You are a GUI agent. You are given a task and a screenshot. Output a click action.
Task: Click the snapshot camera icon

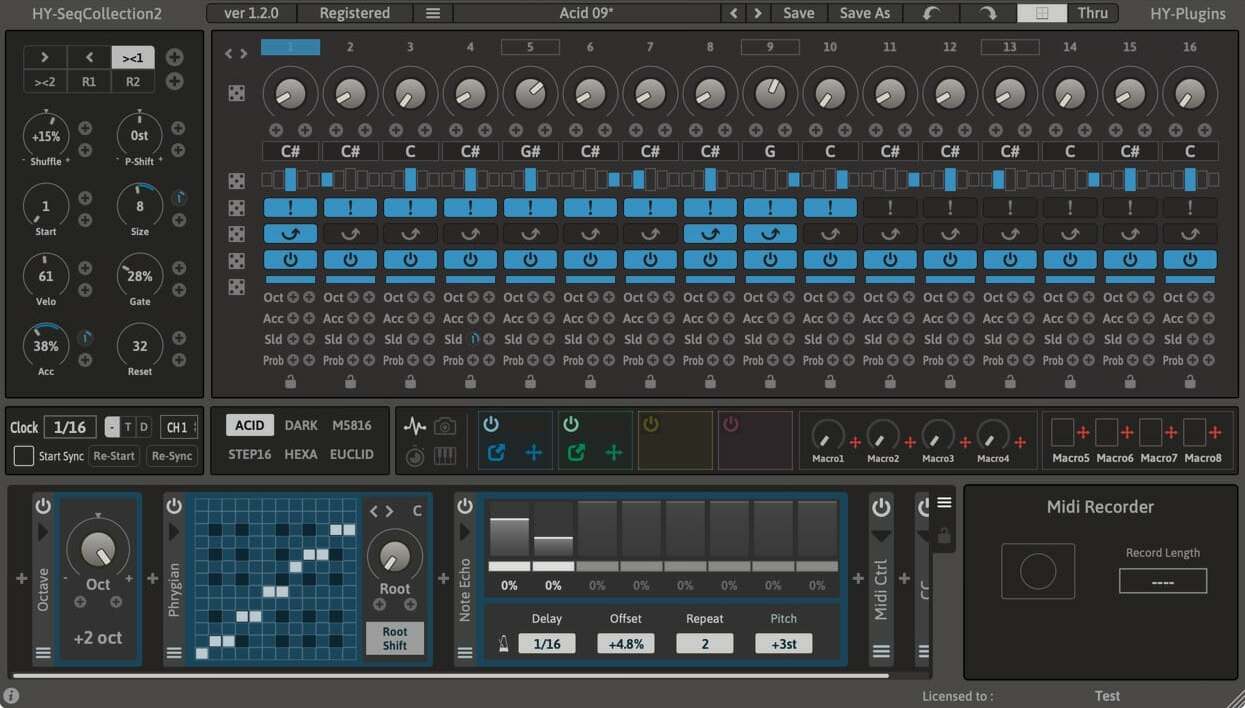[443, 426]
